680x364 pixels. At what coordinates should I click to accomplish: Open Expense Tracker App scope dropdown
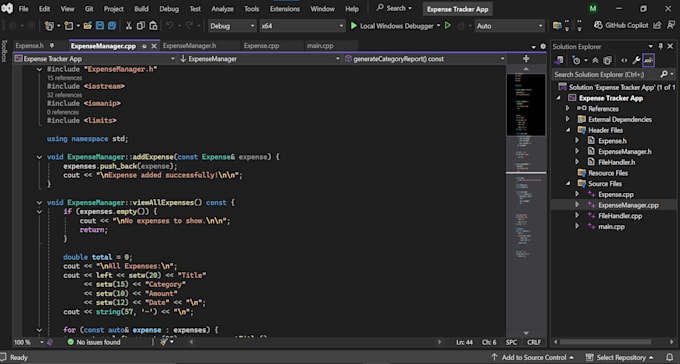[x=95, y=59]
